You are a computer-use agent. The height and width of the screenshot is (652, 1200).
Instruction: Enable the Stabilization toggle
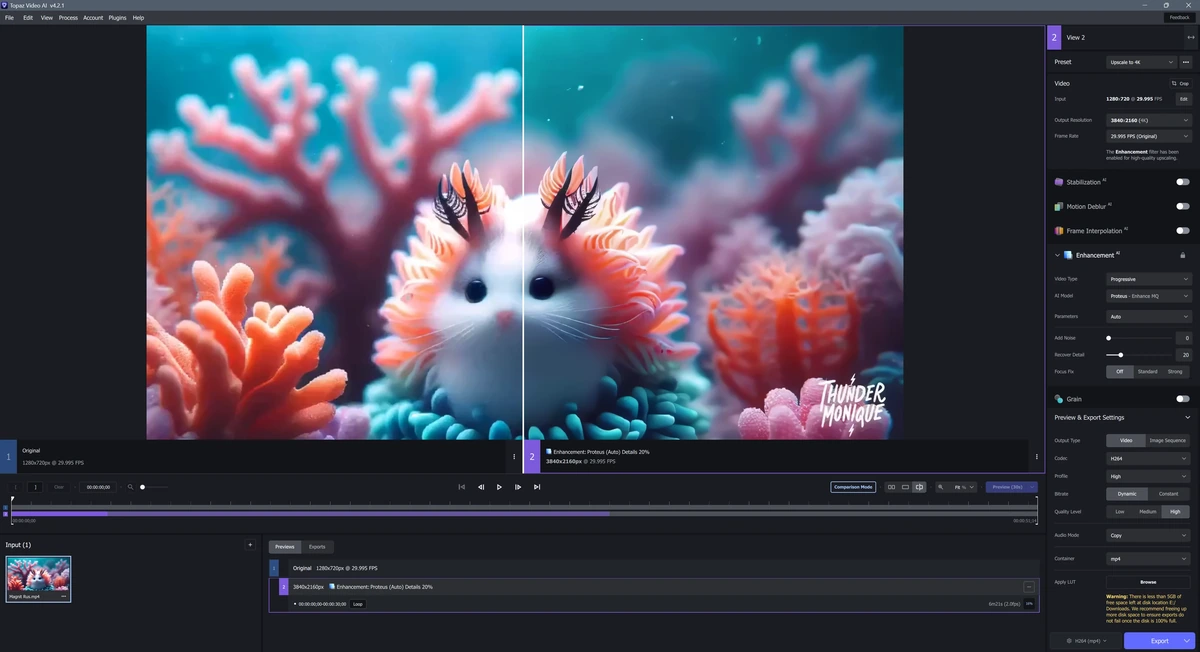pos(1183,182)
